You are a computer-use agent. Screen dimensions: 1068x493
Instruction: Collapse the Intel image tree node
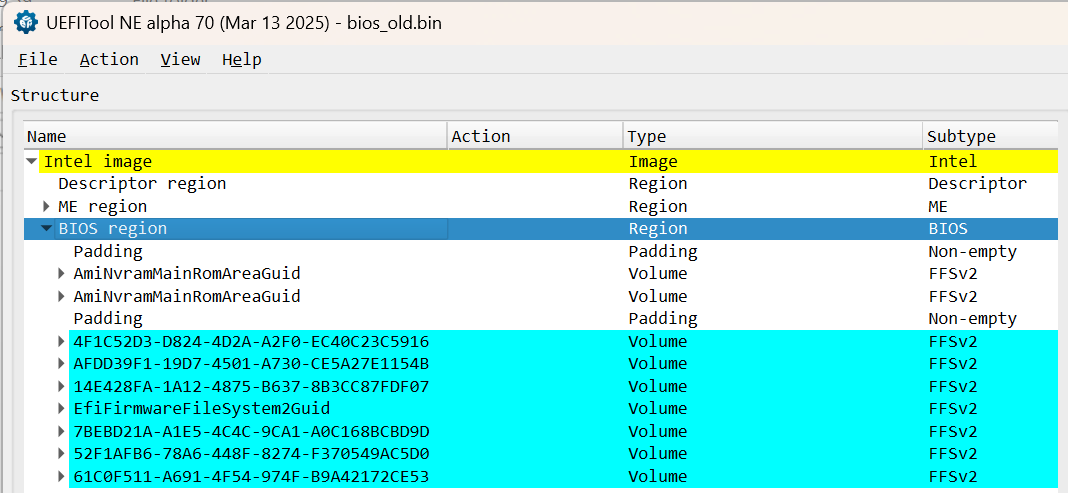31,161
